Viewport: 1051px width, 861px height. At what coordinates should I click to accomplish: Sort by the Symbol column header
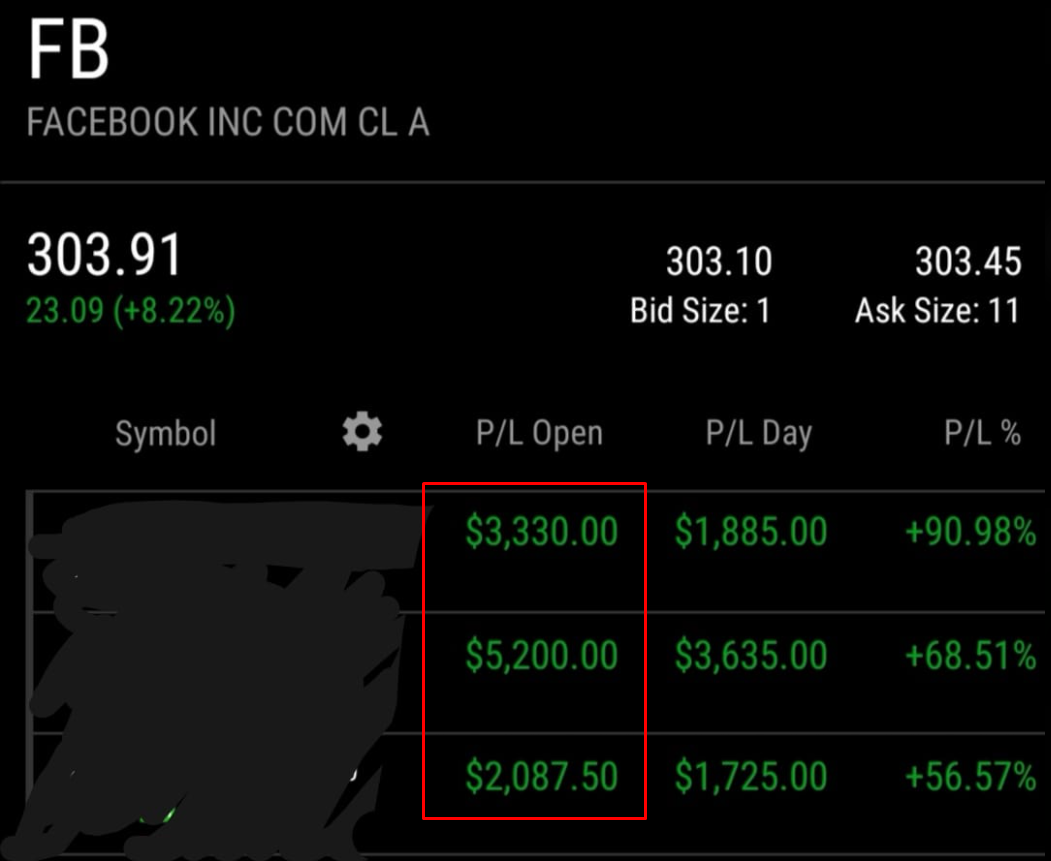(165, 434)
